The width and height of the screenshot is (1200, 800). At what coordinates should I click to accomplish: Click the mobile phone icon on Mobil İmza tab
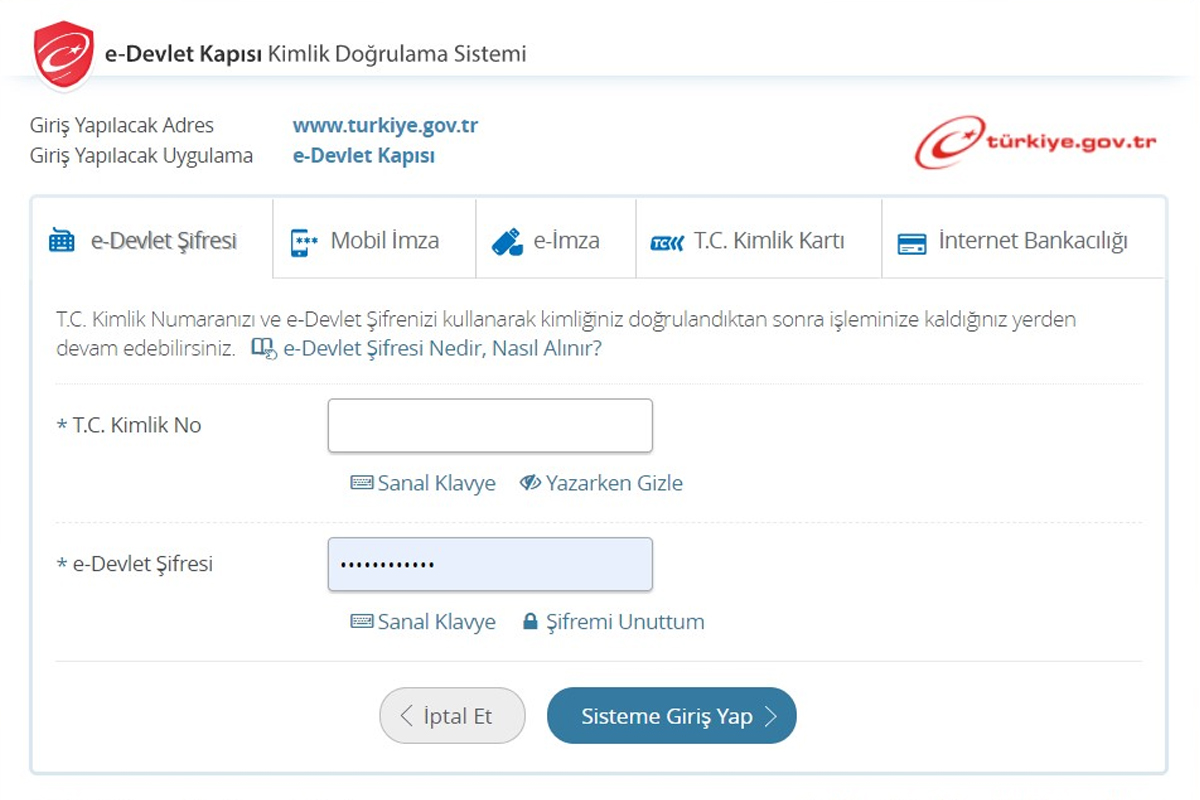(301, 240)
